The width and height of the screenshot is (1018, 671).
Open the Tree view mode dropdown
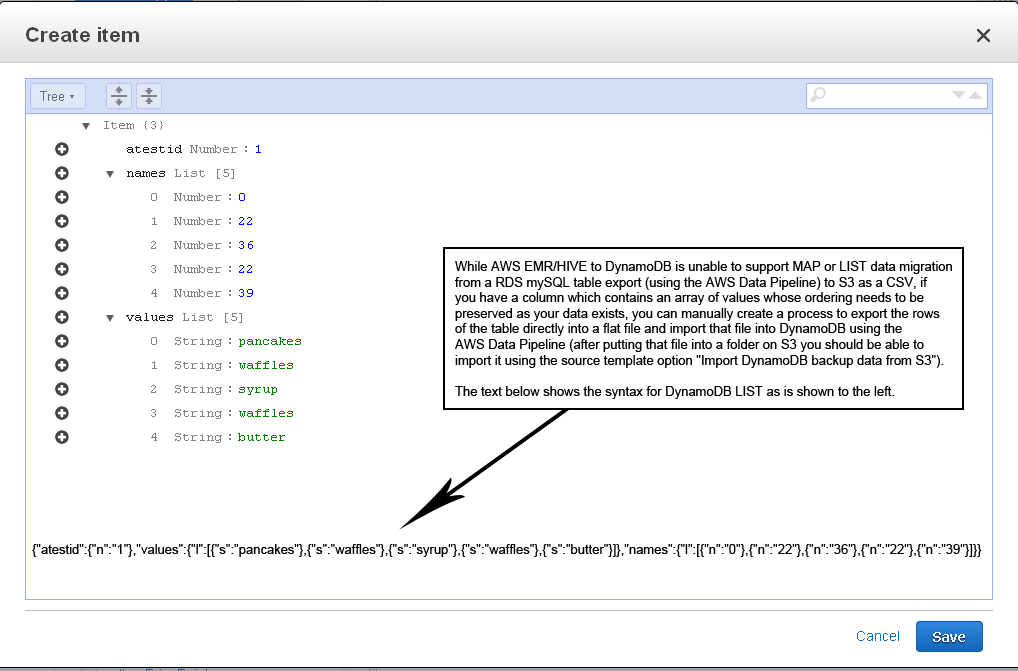click(x=58, y=96)
